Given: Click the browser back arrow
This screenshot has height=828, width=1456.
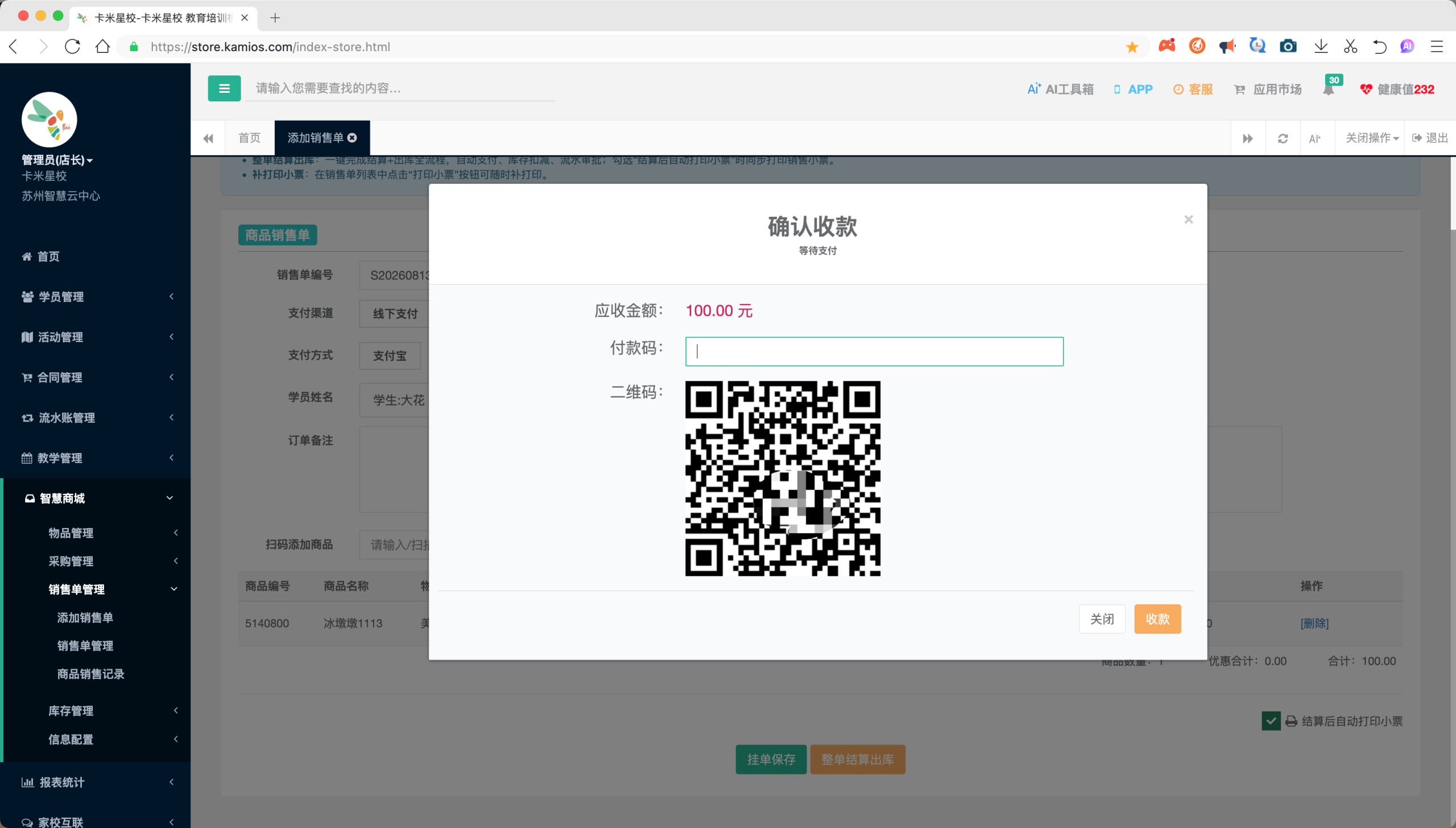Looking at the screenshot, I should (x=14, y=47).
